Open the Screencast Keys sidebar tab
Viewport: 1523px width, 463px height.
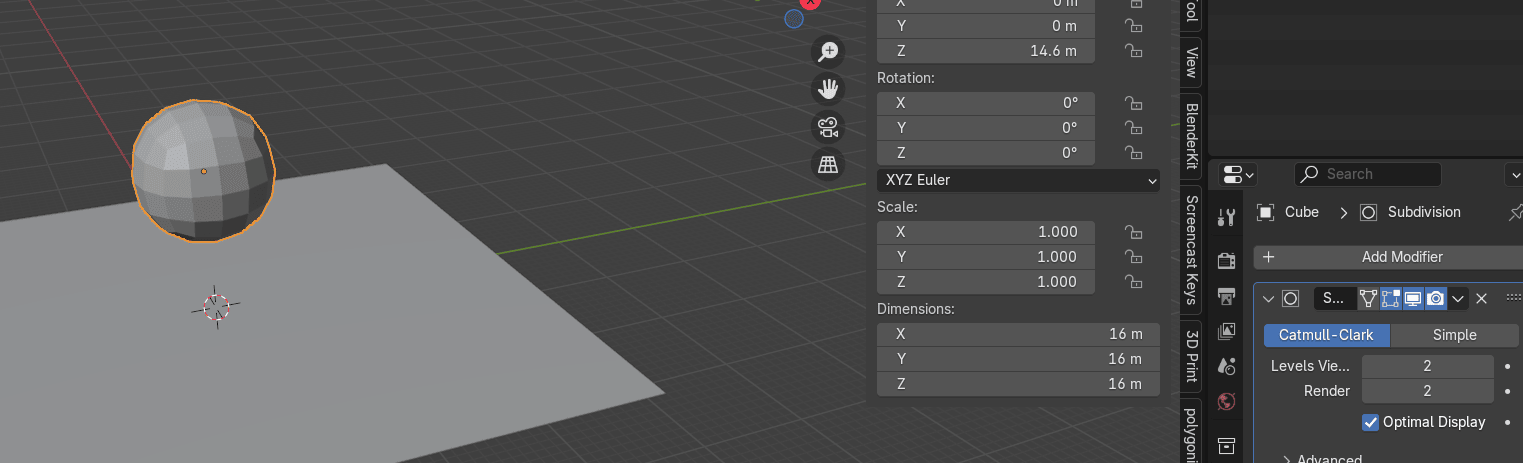(1191, 249)
